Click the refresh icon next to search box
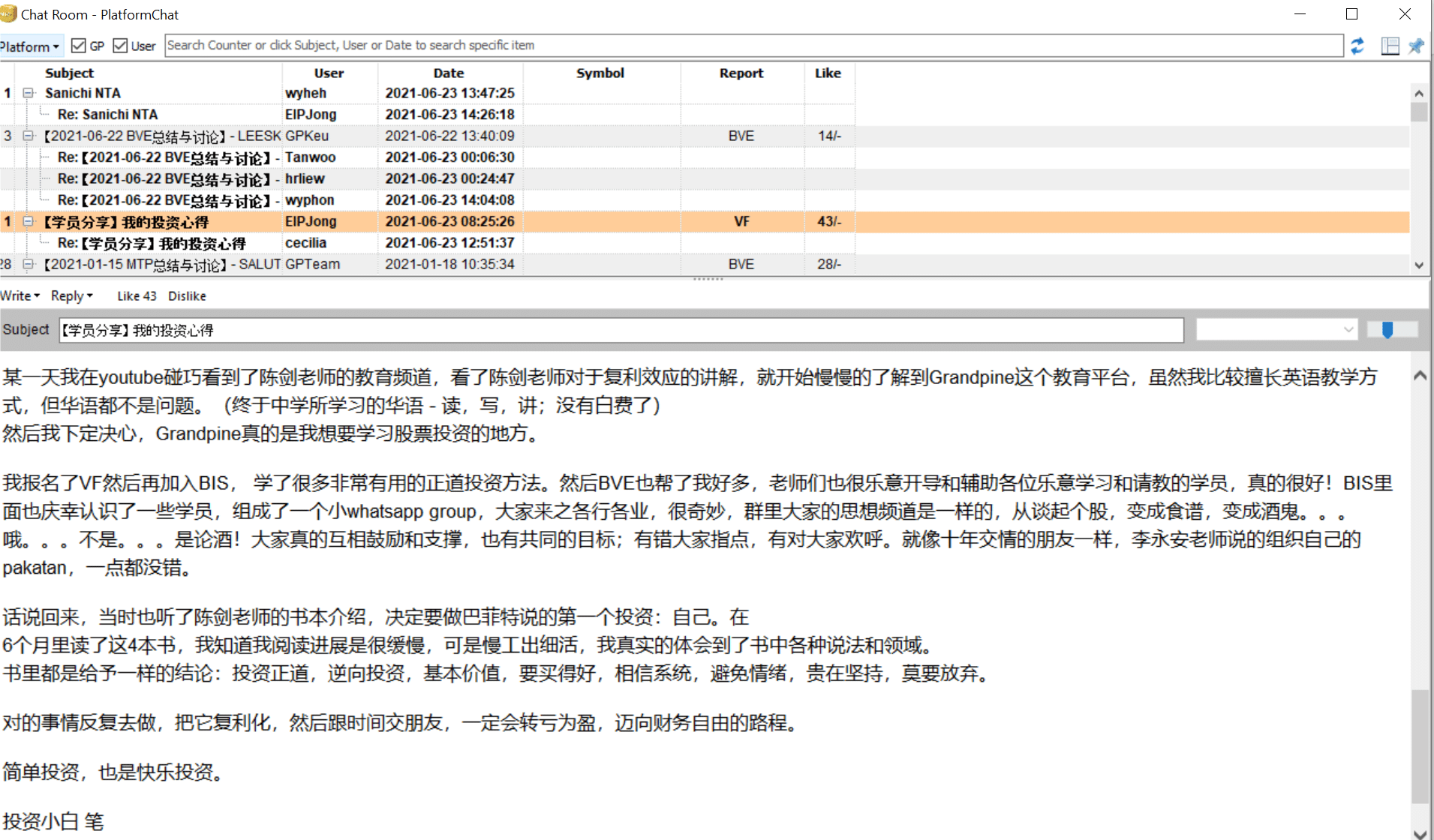The height and width of the screenshot is (840, 1434). pyautogui.click(x=1357, y=46)
